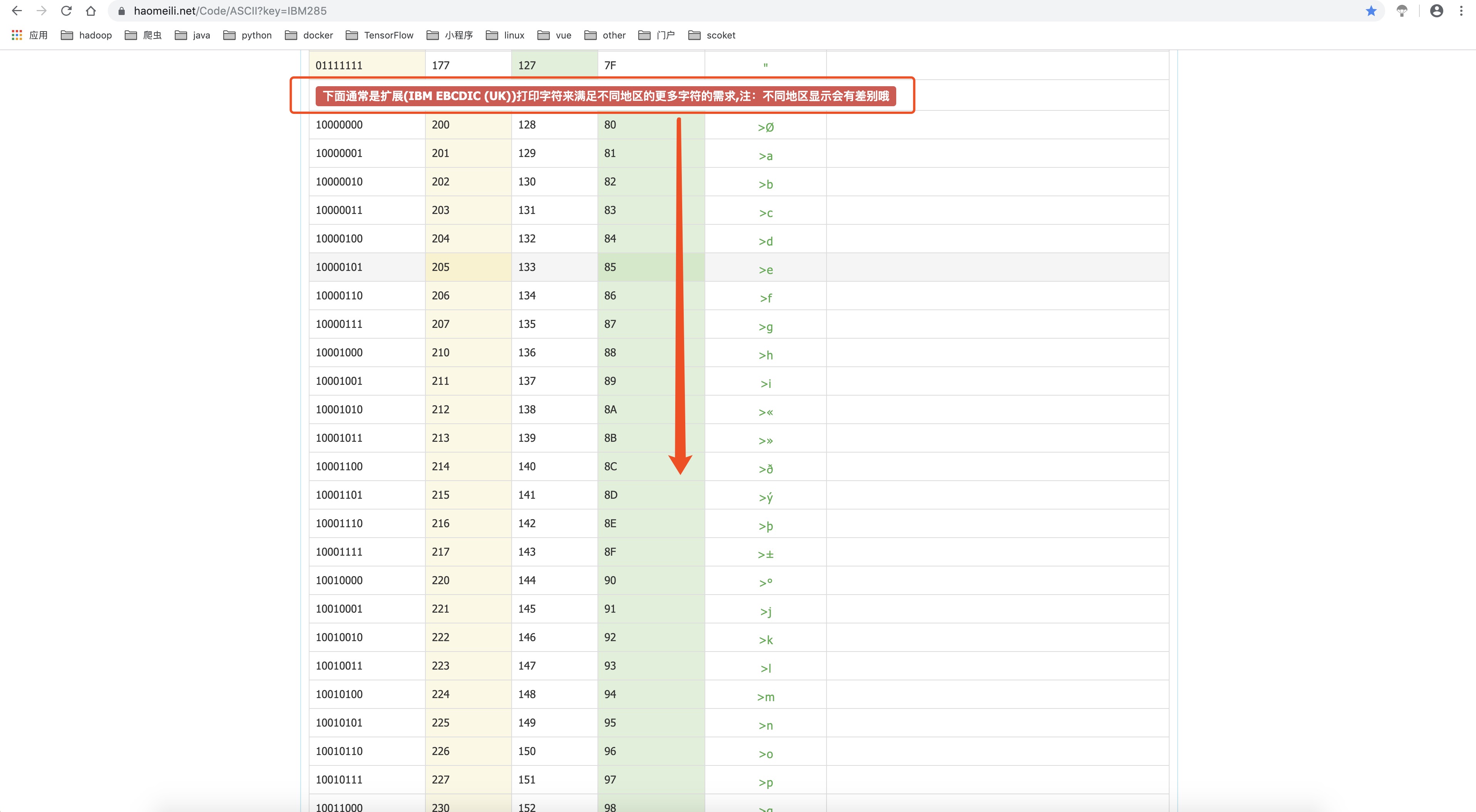Click the site lock security icon
This screenshot has width=1476, height=812.
(122, 11)
